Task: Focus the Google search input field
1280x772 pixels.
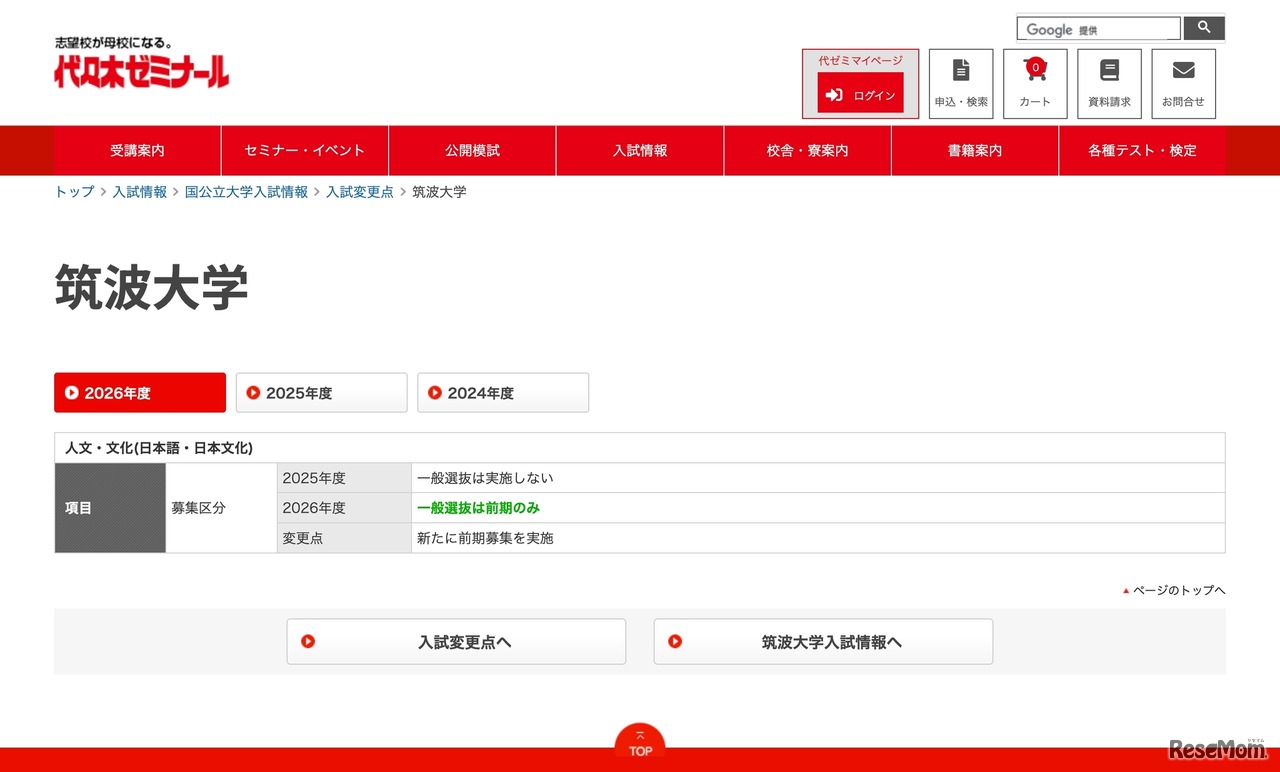Action: click(x=1098, y=29)
